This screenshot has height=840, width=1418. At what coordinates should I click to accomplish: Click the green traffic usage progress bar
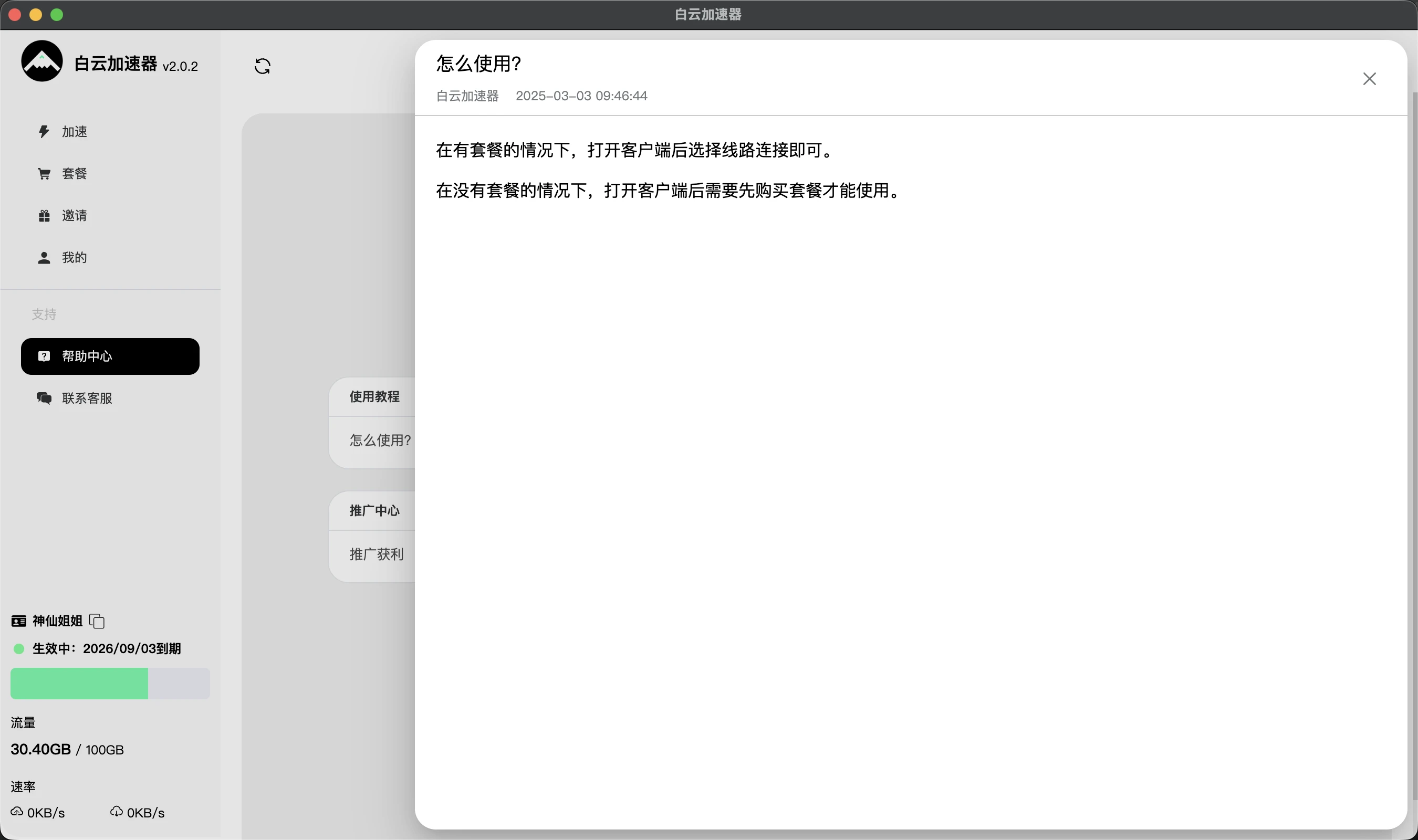pos(79,683)
